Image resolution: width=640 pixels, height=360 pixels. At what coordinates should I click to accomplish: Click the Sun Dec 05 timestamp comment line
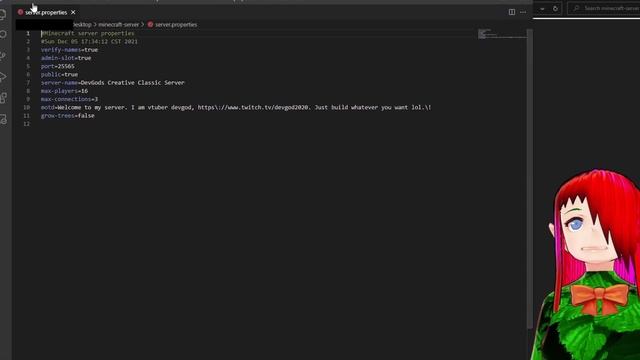pos(89,42)
